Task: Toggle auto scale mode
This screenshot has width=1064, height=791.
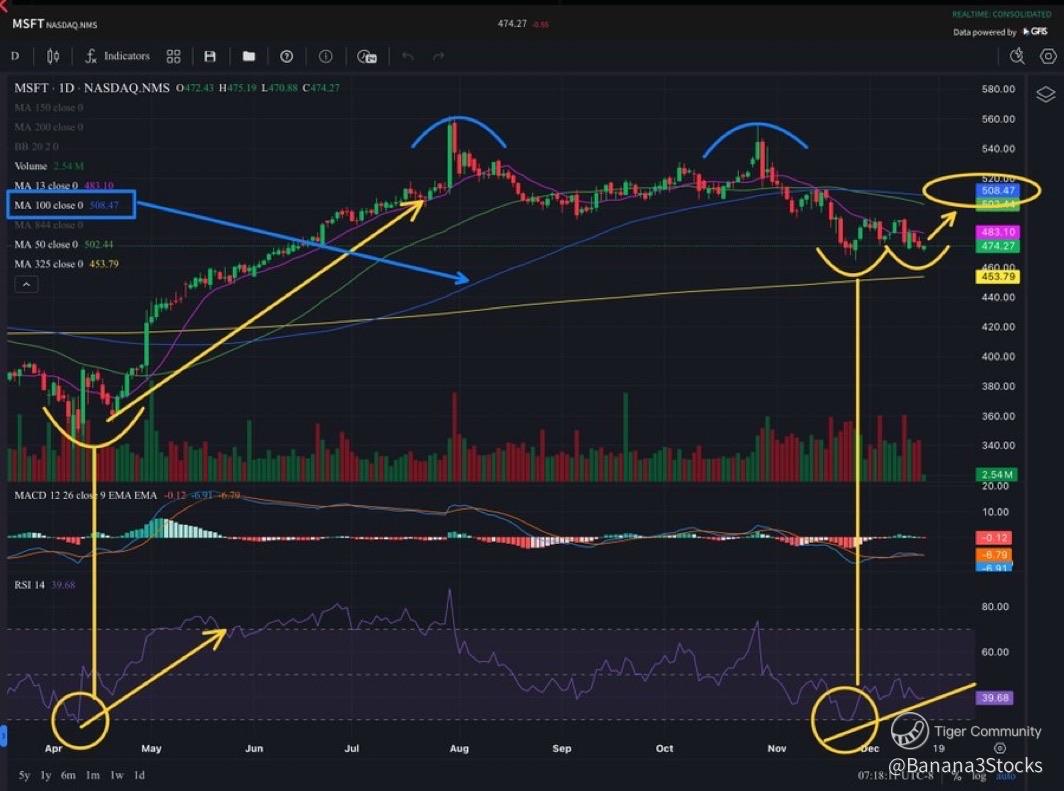Action: point(1006,776)
